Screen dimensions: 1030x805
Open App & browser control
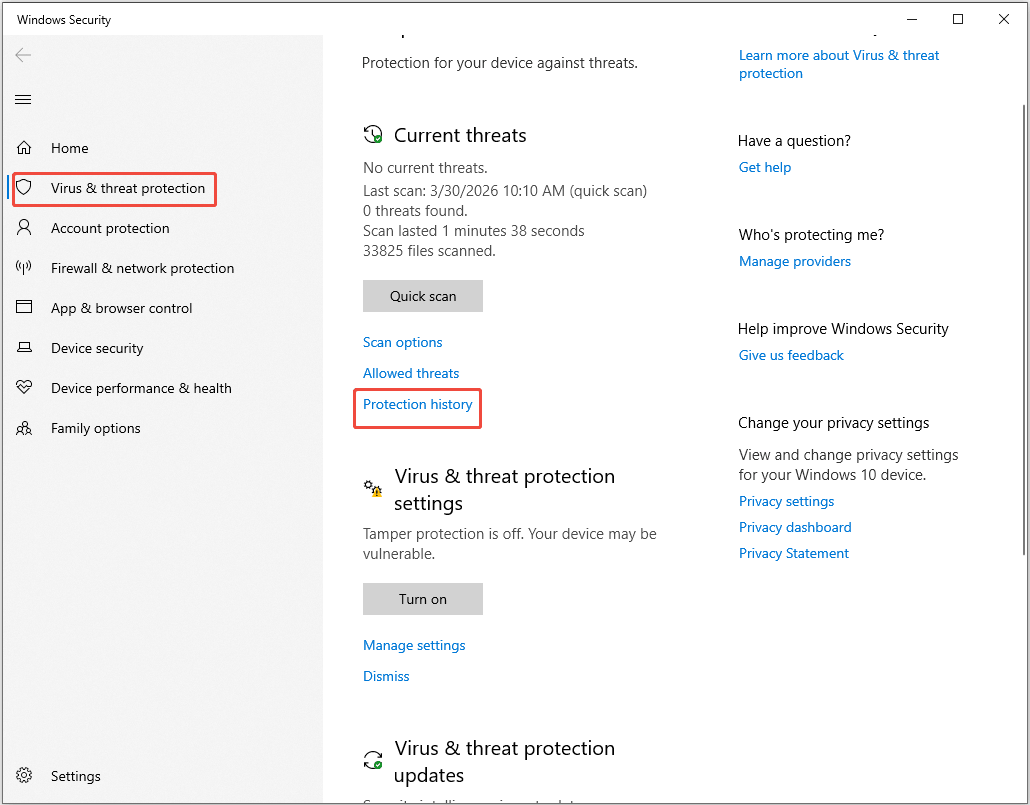click(122, 309)
